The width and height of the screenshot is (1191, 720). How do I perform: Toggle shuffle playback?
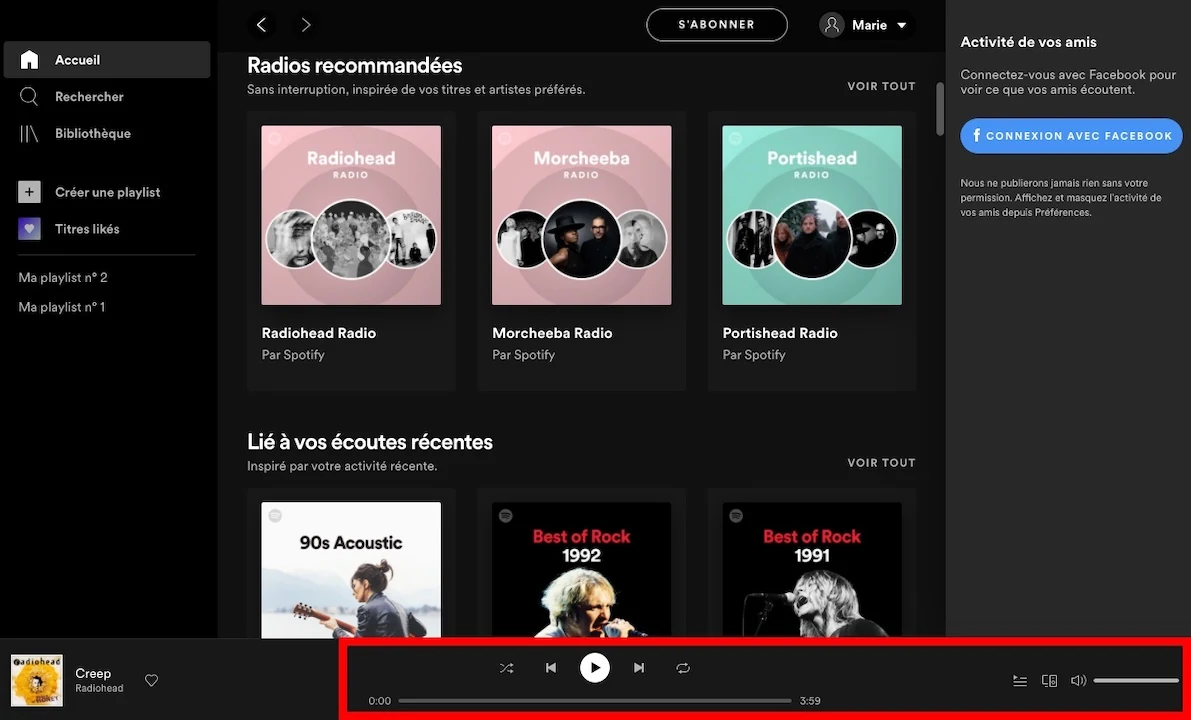click(x=507, y=668)
